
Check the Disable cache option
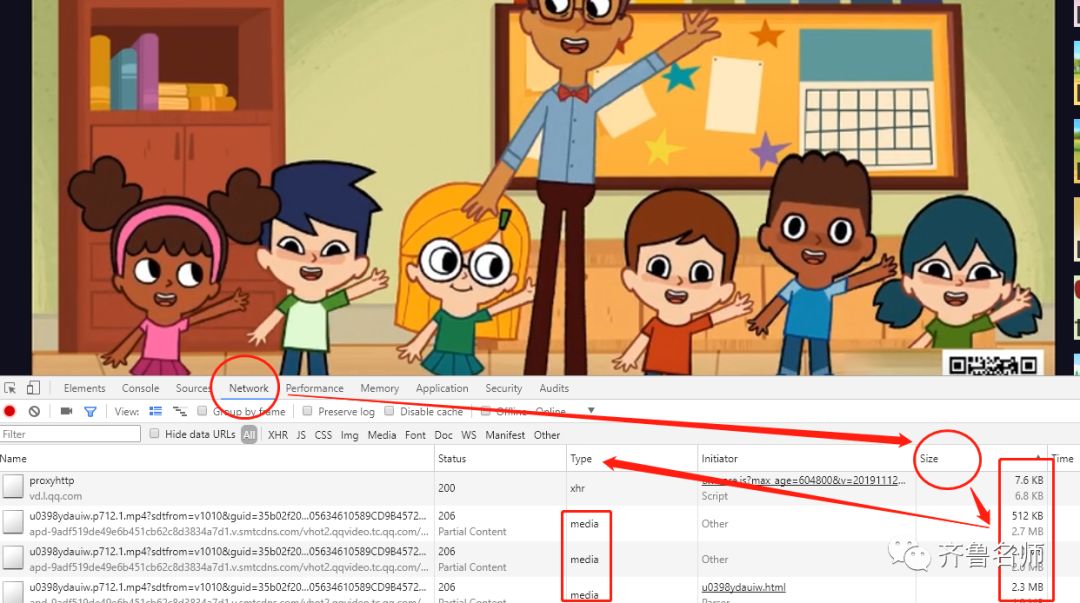tap(389, 411)
